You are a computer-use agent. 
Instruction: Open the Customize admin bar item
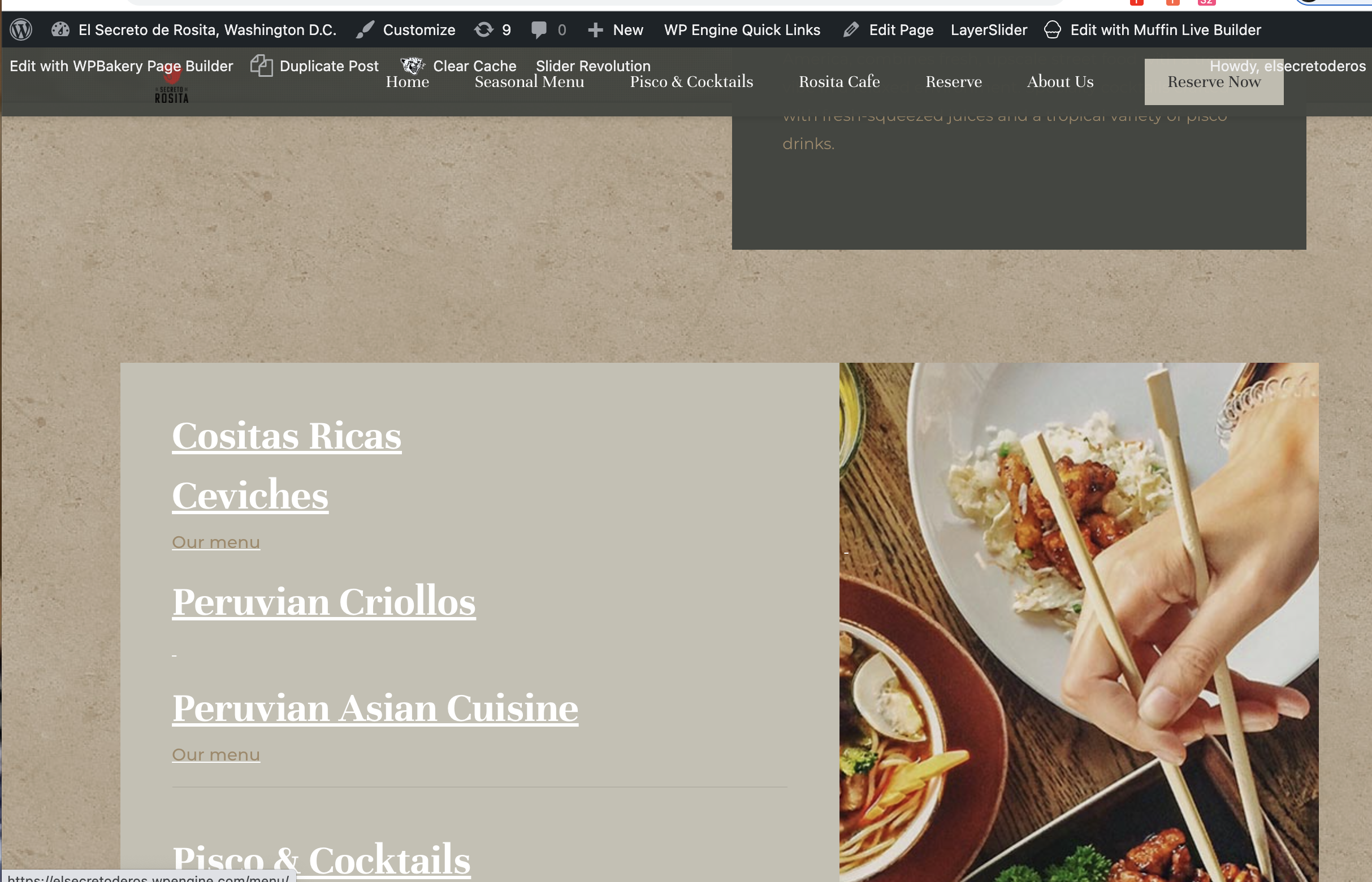(419, 30)
